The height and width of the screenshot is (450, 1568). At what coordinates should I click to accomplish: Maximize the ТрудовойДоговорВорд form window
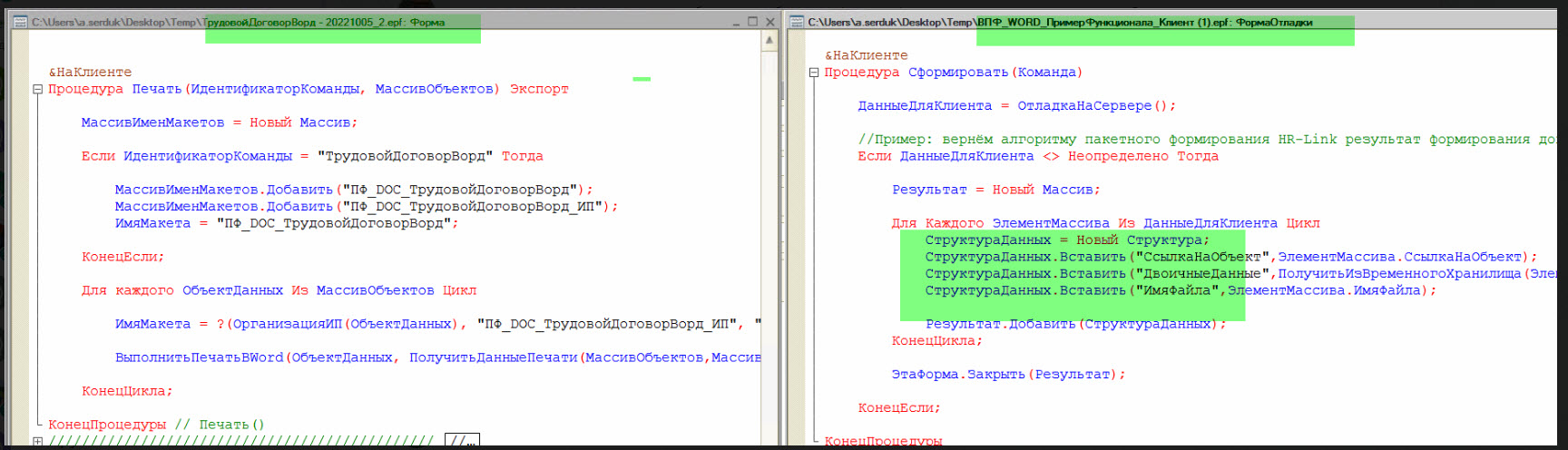pyautogui.click(x=752, y=22)
